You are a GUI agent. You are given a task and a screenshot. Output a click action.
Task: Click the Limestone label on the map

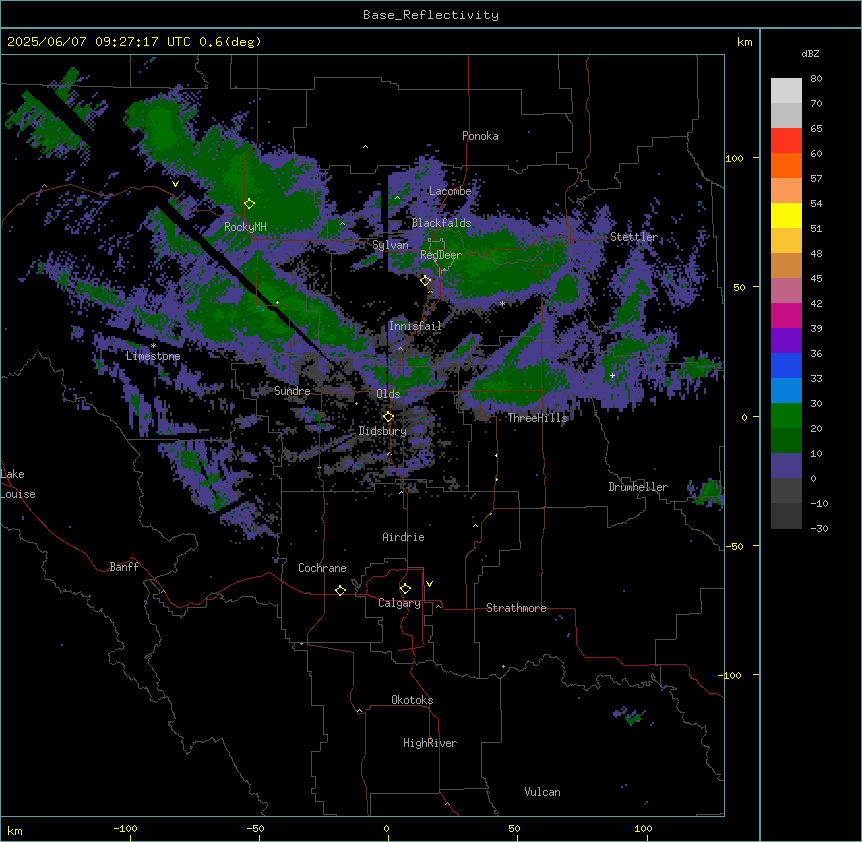(153, 356)
